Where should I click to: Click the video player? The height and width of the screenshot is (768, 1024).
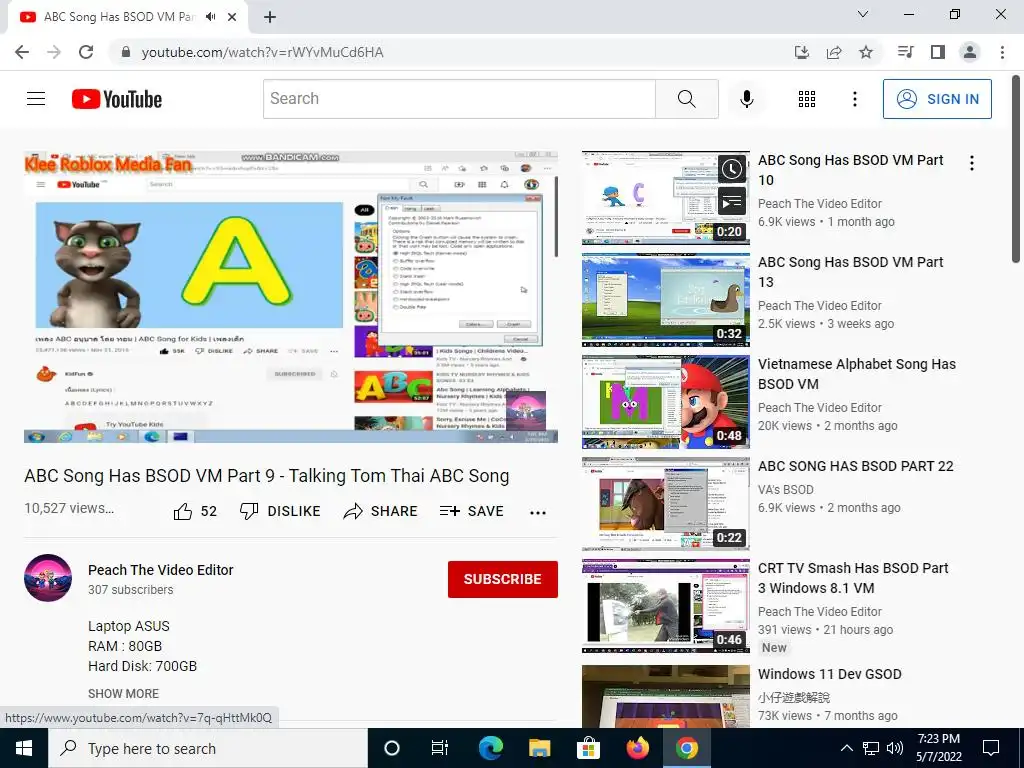point(291,297)
